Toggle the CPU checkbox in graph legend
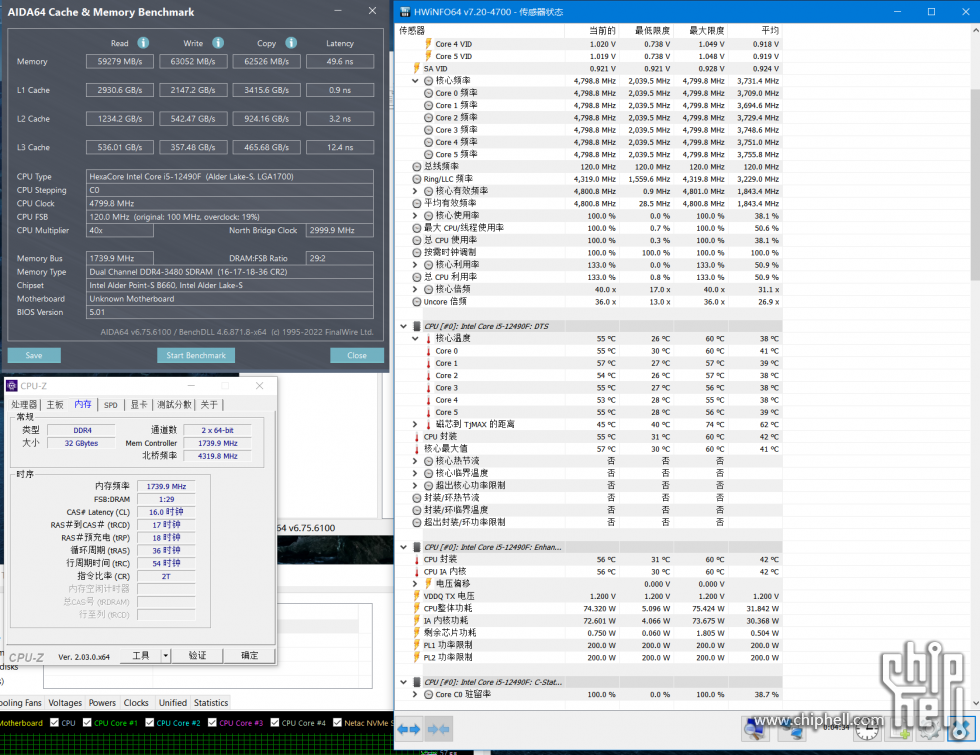Screen dimensions: 980x755 (54, 722)
